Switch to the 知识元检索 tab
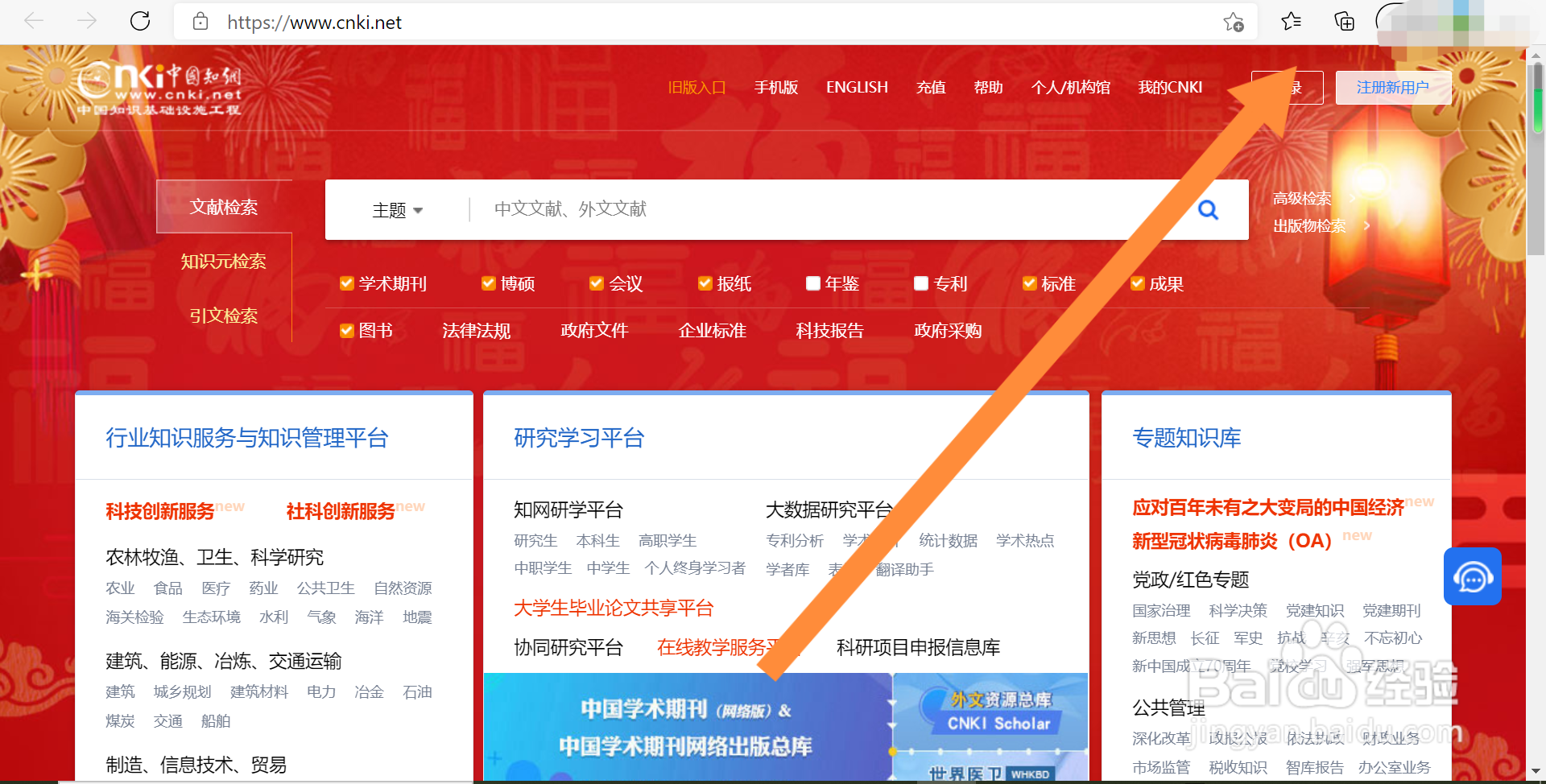Screen dimensions: 1546x784 (x=223, y=260)
